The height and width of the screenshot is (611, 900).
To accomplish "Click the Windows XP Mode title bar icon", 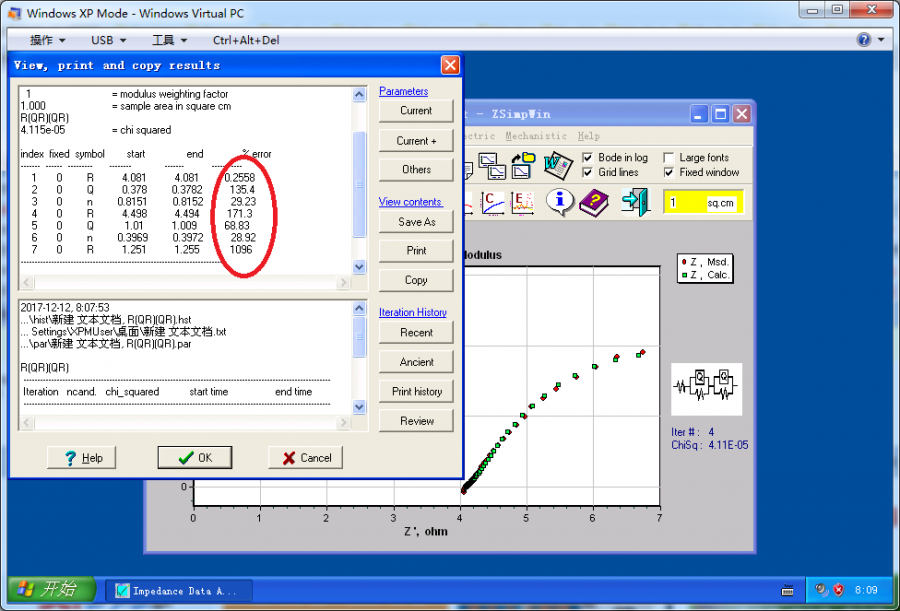I will (14, 13).
